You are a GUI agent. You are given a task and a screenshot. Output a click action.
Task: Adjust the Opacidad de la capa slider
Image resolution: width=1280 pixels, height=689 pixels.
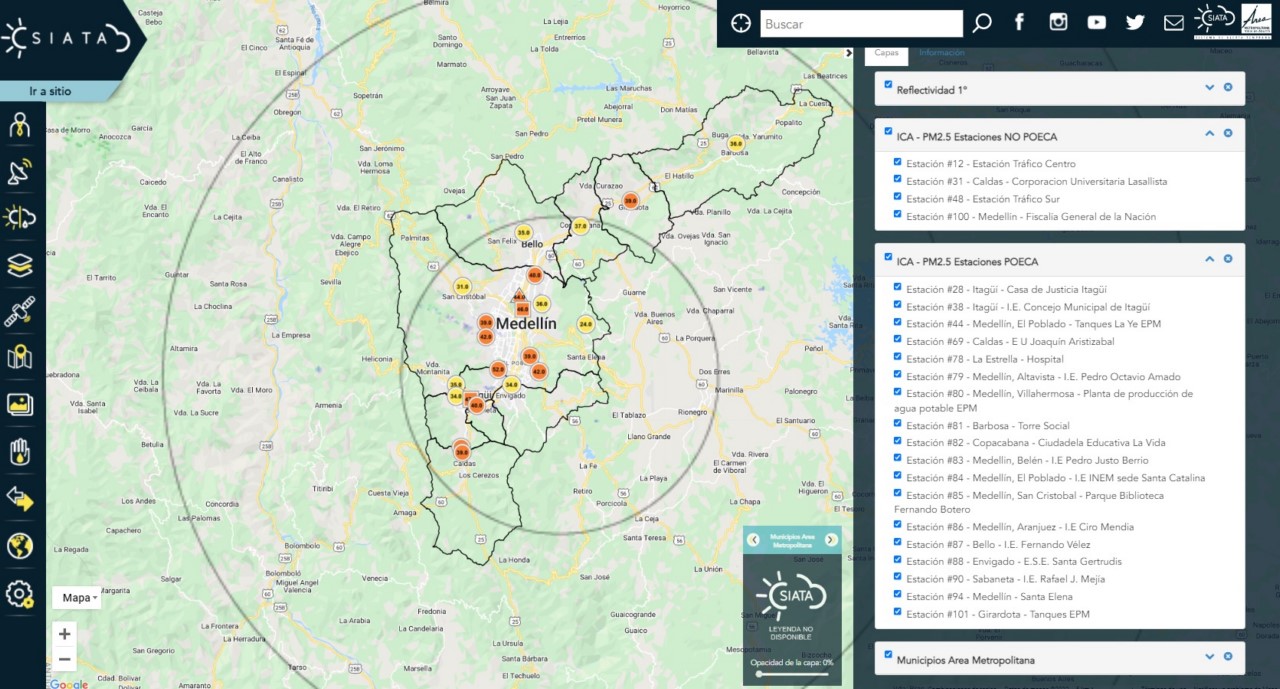pos(760,674)
